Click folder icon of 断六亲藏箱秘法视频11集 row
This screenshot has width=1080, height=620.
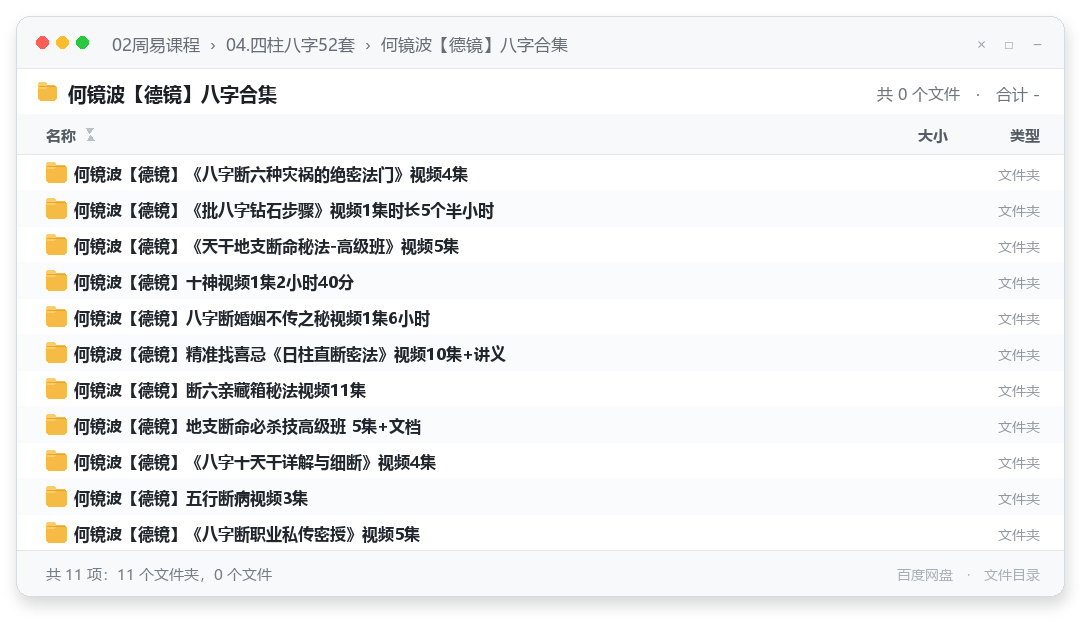(x=56, y=389)
